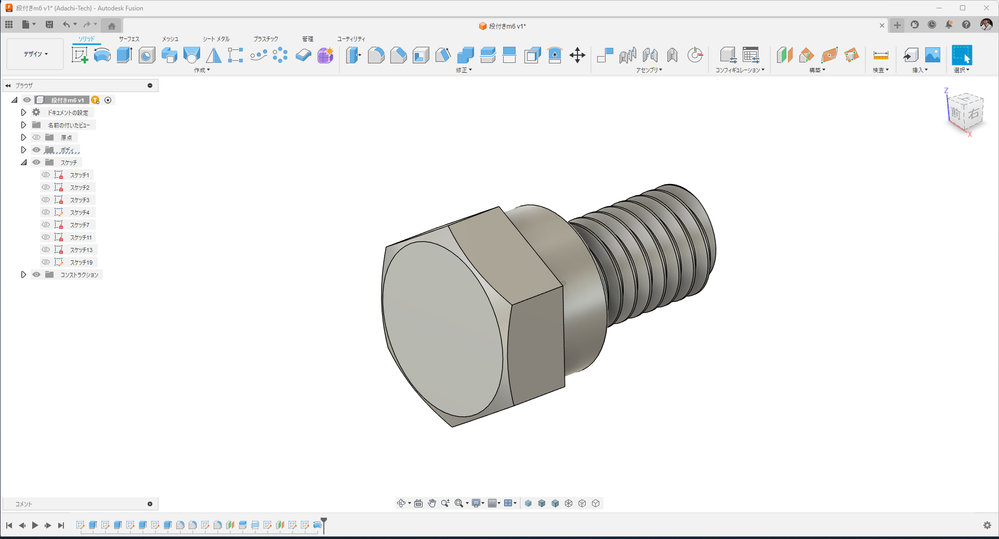Switch to the サーフェス tab
Image resolution: width=999 pixels, height=539 pixels.
pos(129,39)
